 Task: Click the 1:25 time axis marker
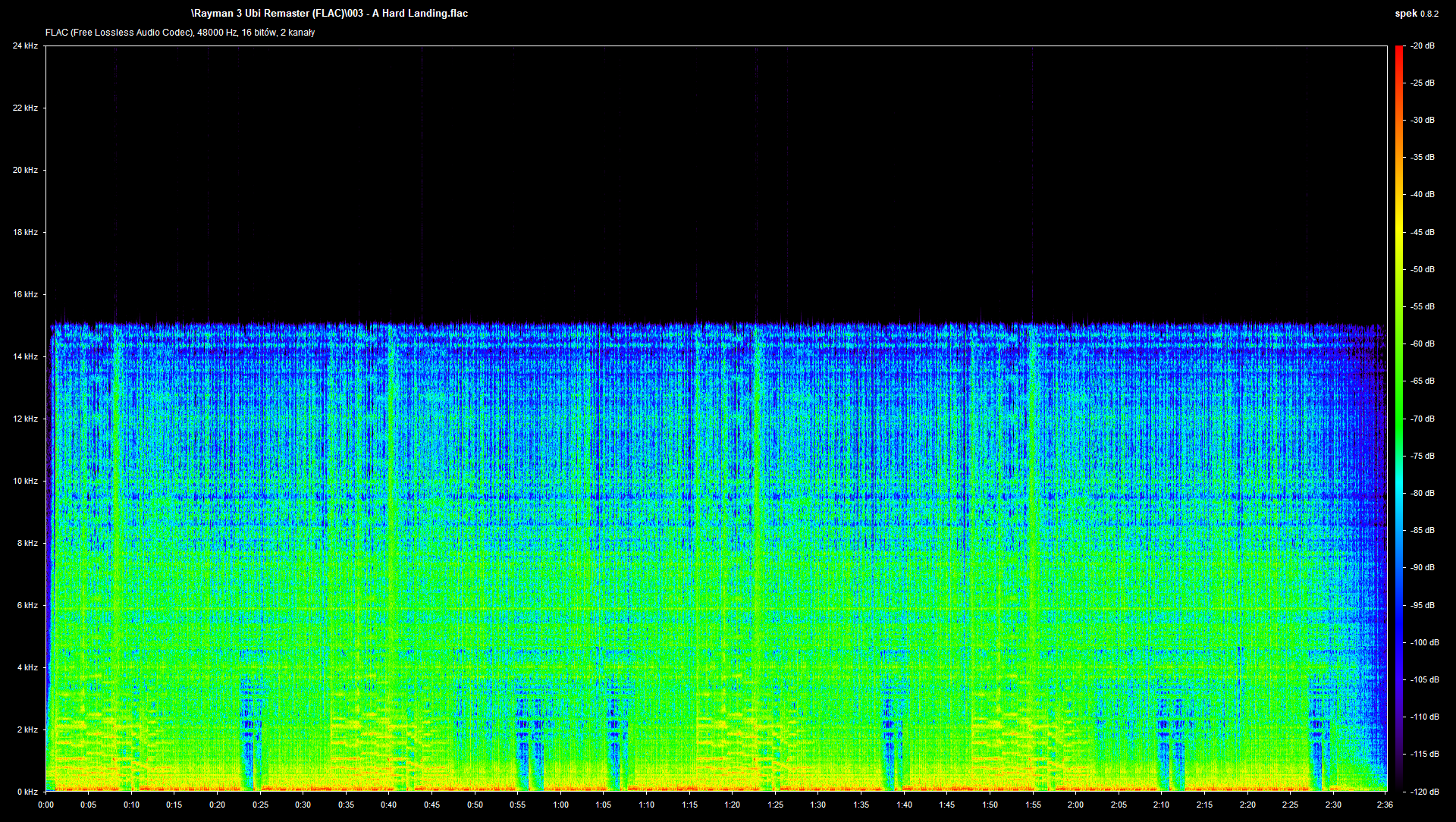click(x=775, y=805)
